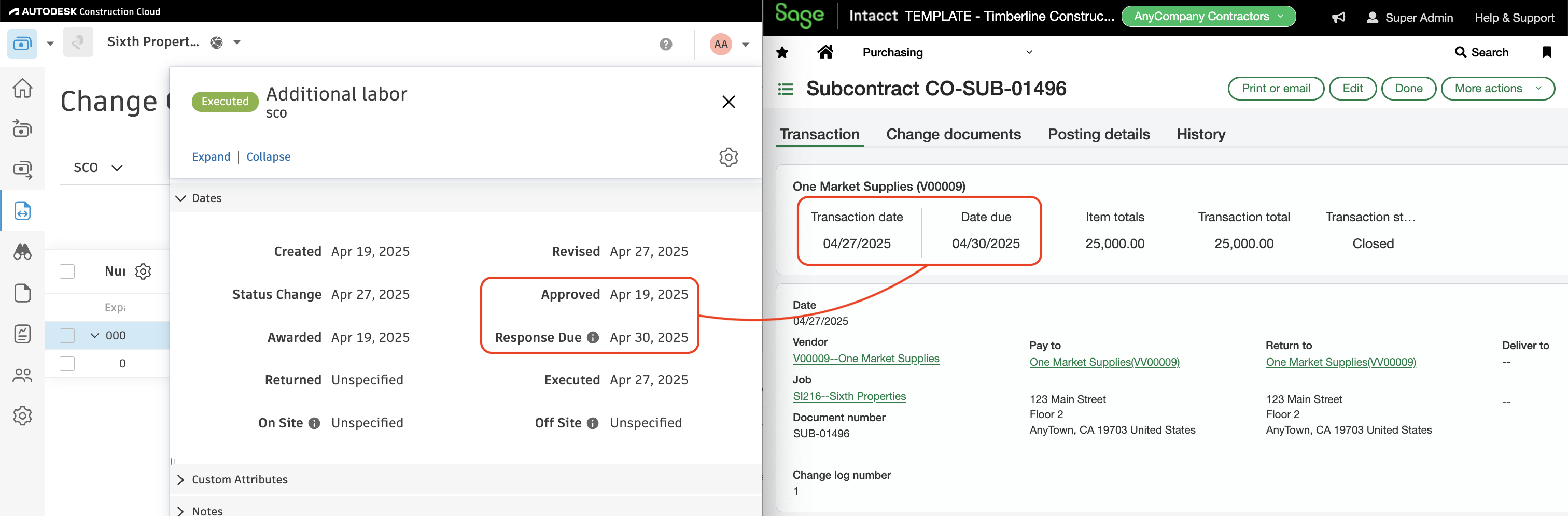The image size is (1568, 516).
Task: Switch to the Transaction tab
Action: (819, 135)
